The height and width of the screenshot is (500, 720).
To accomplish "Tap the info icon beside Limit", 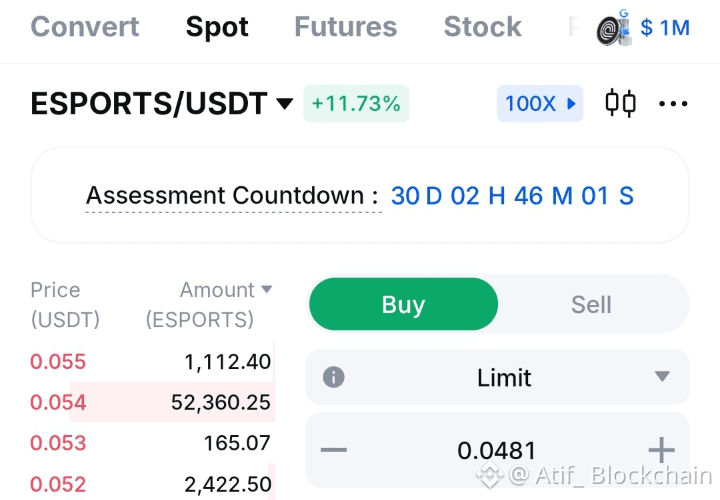I will [x=333, y=377].
